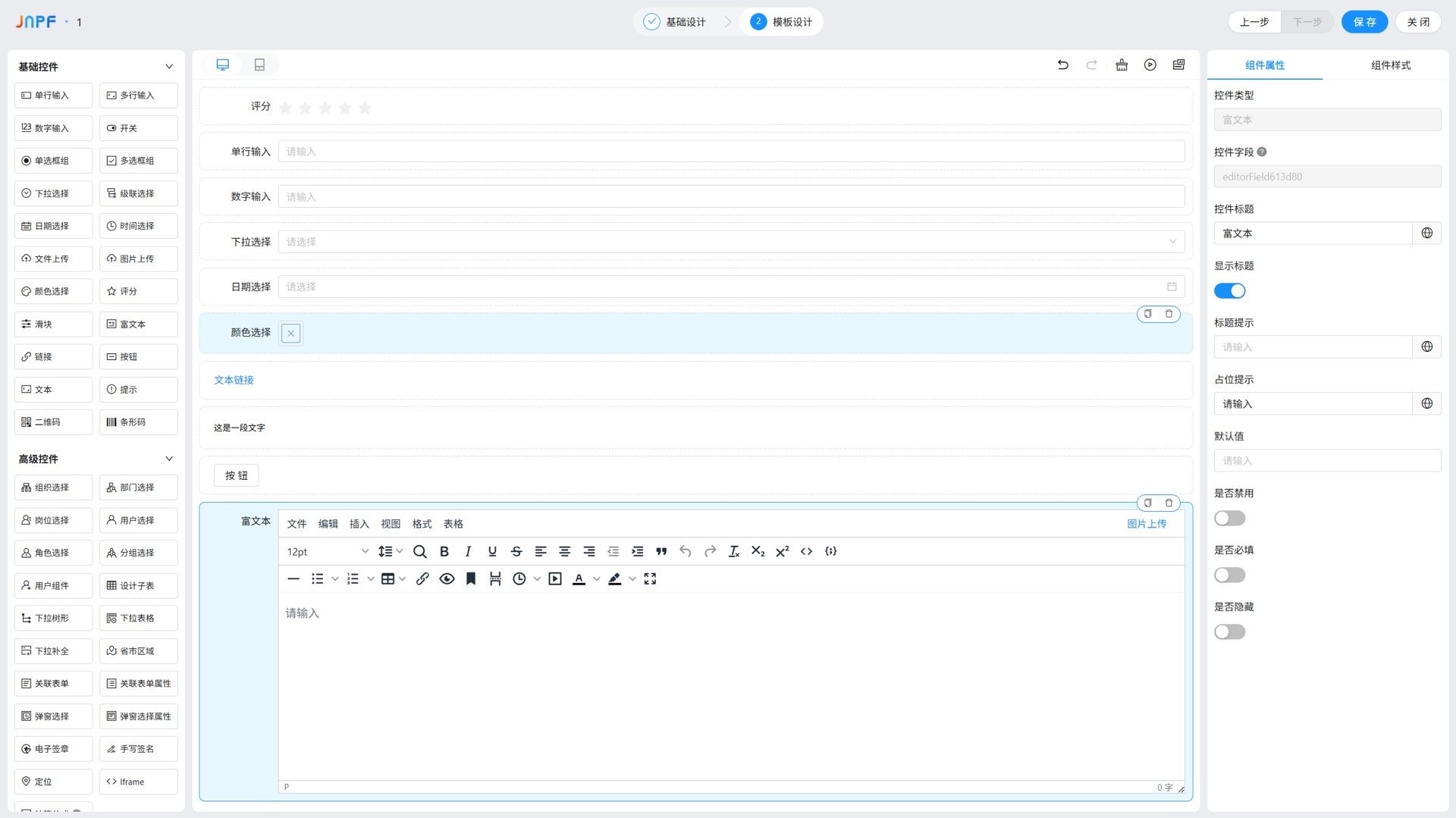Insert media video icon
This screenshot has height=818, width=1456.
[x=555, y=578]
